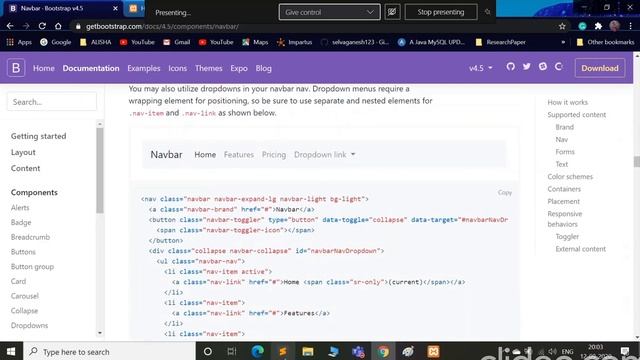The width and height of the screenshot is (640, 360).
Task: Click the Bootstrap logo in the navbar
Action: (x=16, y=68)
